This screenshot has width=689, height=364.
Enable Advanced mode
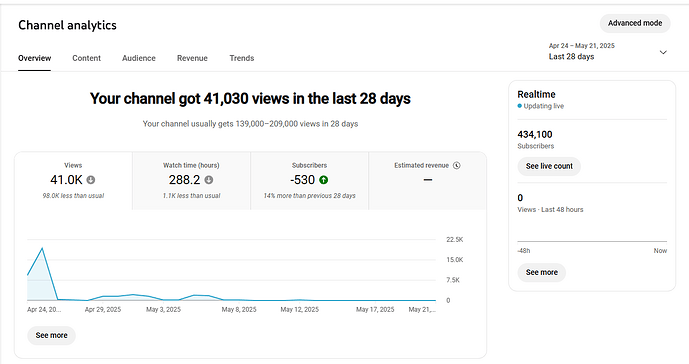635,23
